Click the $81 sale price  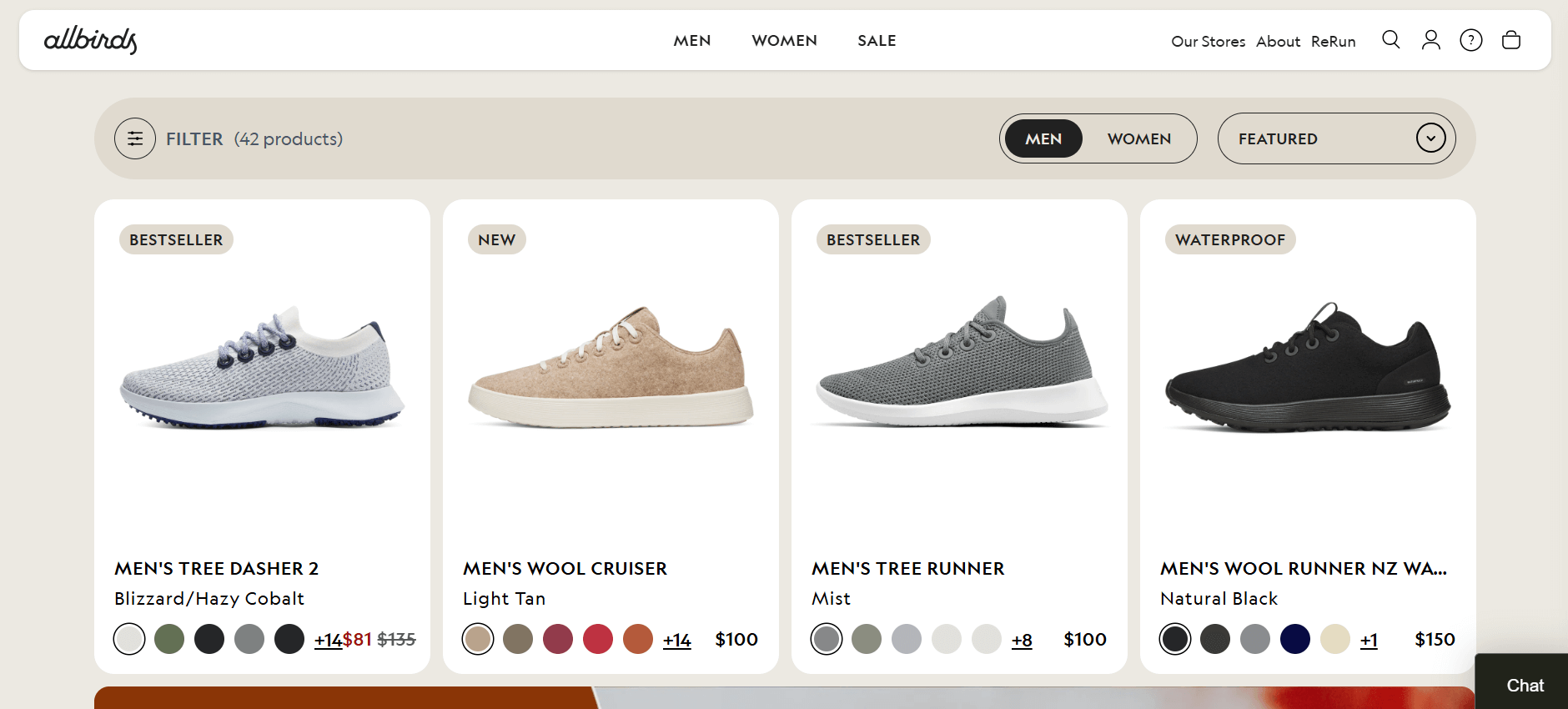coord(357,640)
